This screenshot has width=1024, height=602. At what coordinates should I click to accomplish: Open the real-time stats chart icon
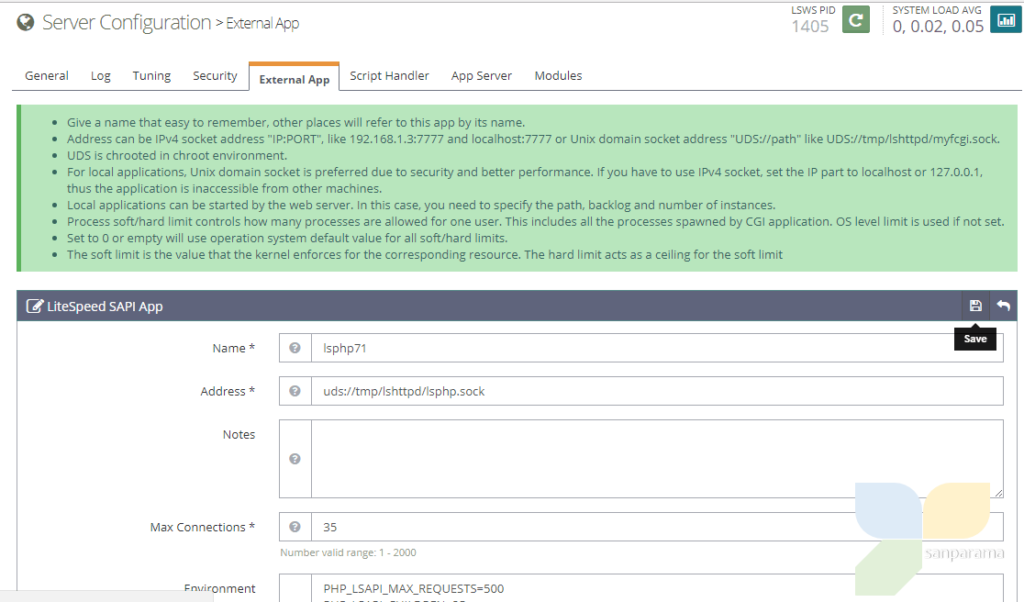tap(1003, 20)
